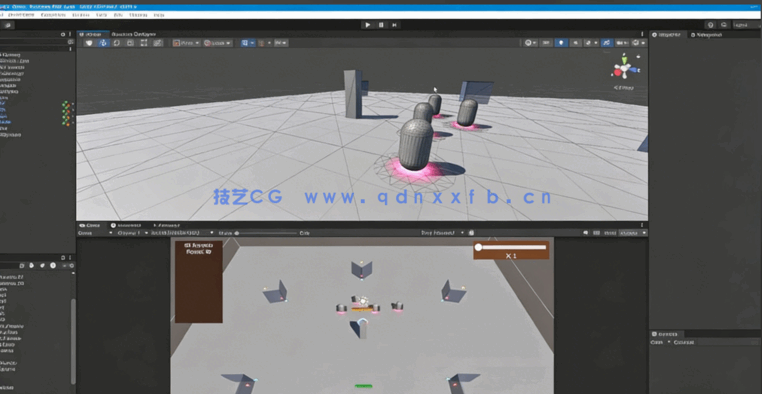This screenshot has height=394, width=762.
Task: Open the Project panel more options menu
Action: tap(70, 258)
